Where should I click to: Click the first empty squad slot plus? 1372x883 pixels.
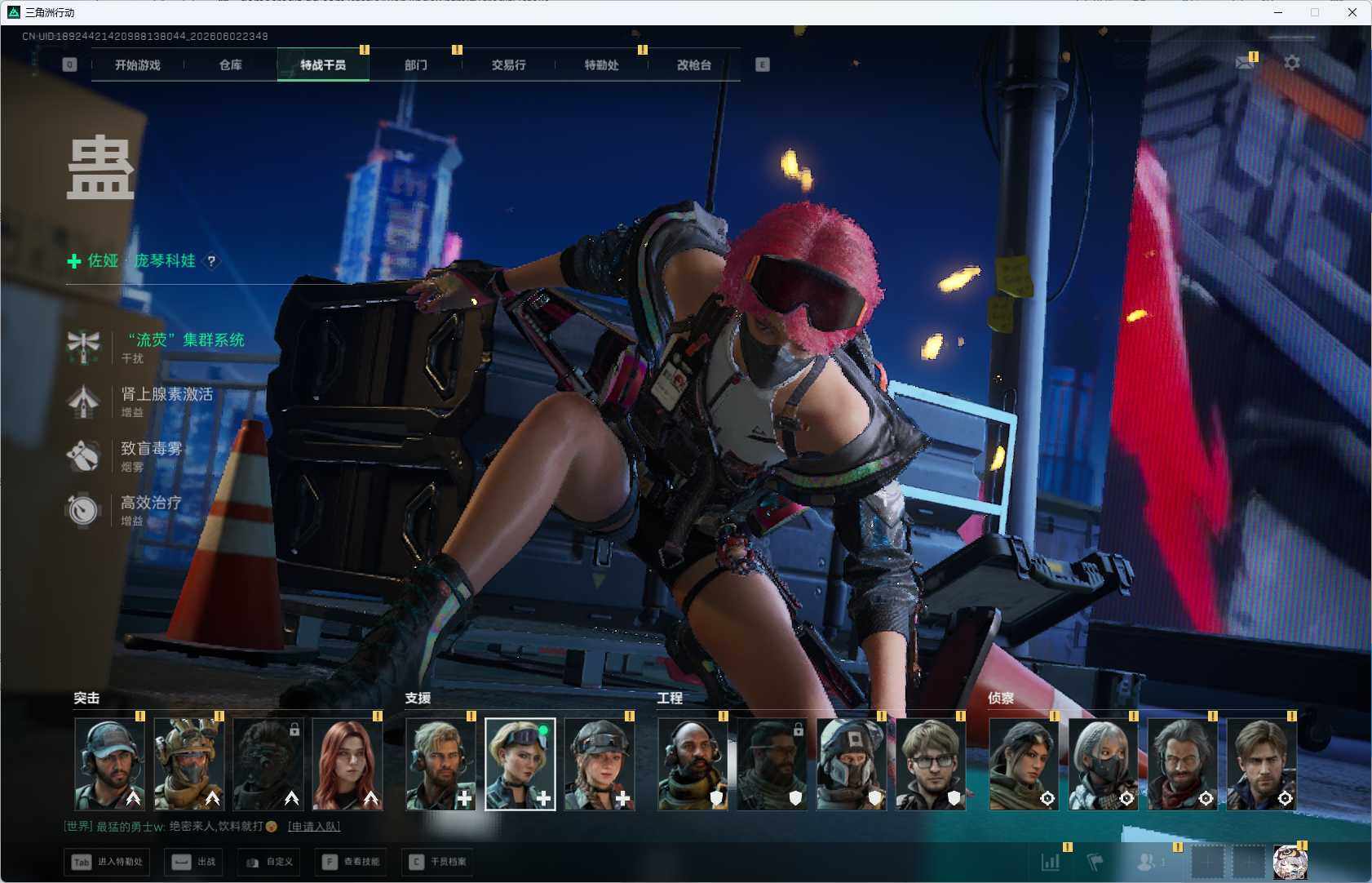point(1208,862)
